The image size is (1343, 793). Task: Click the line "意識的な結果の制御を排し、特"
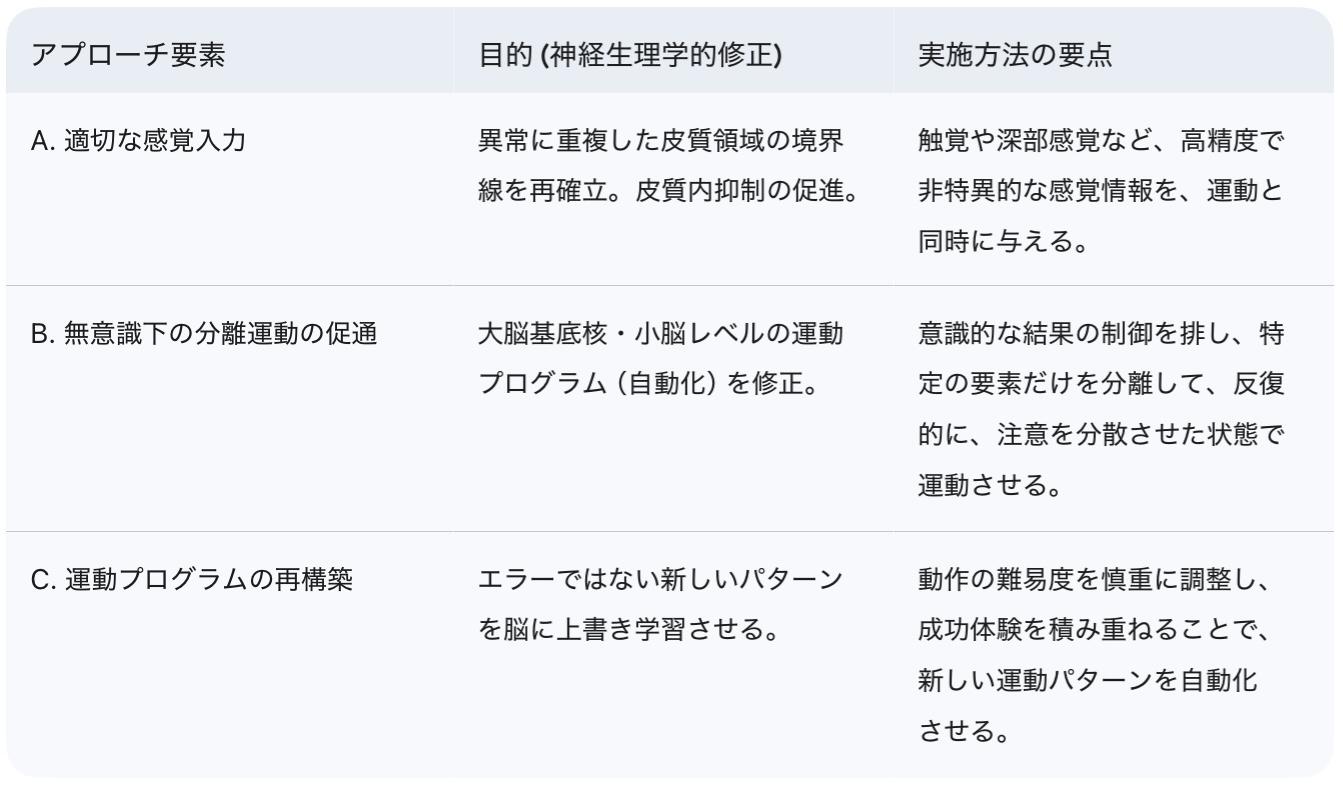[x=1098, y=335]
